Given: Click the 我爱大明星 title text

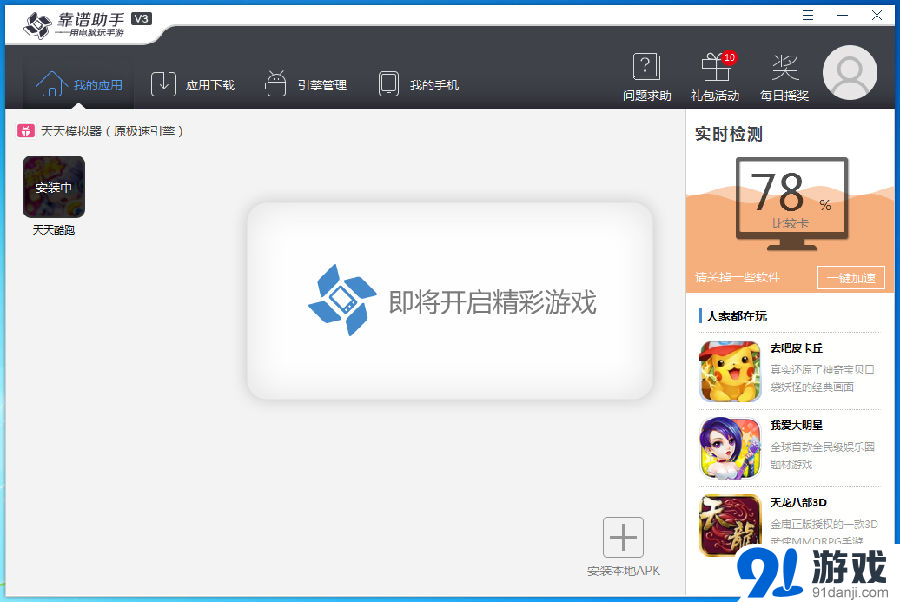Looking at the screenshot, I should pyautogui.click(x=796, y=425).
